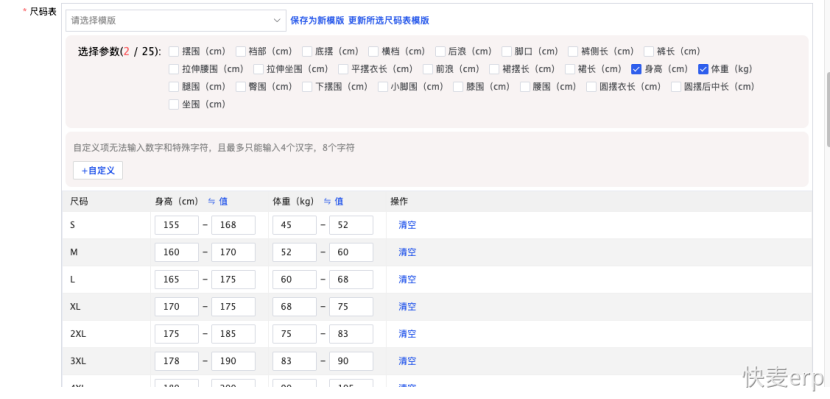Clear the 2XL size row

407,334
